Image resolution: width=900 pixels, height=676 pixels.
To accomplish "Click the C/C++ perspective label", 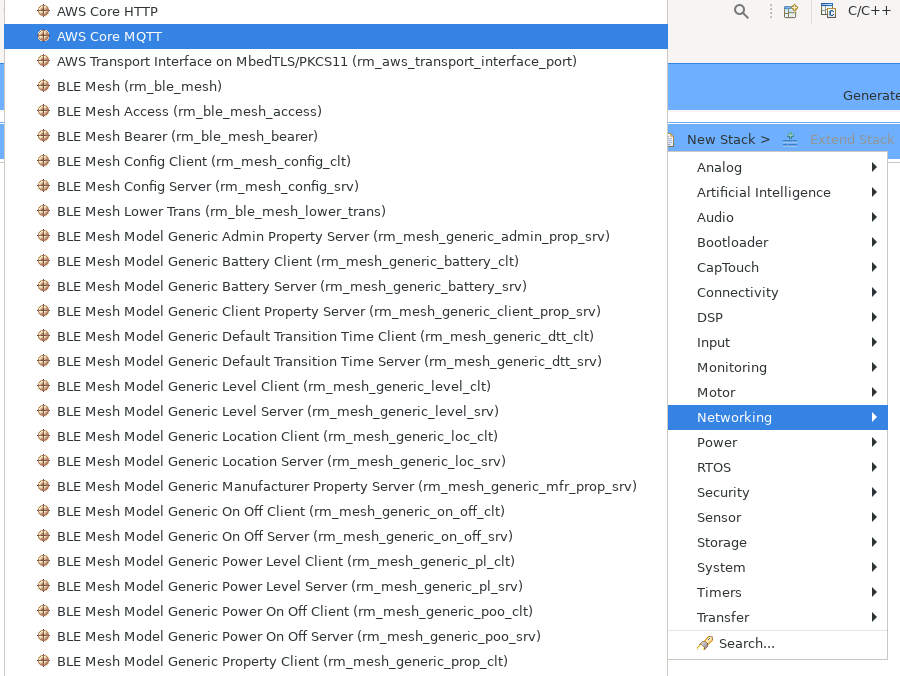I will pyautogui.click(x=869, y=11).
